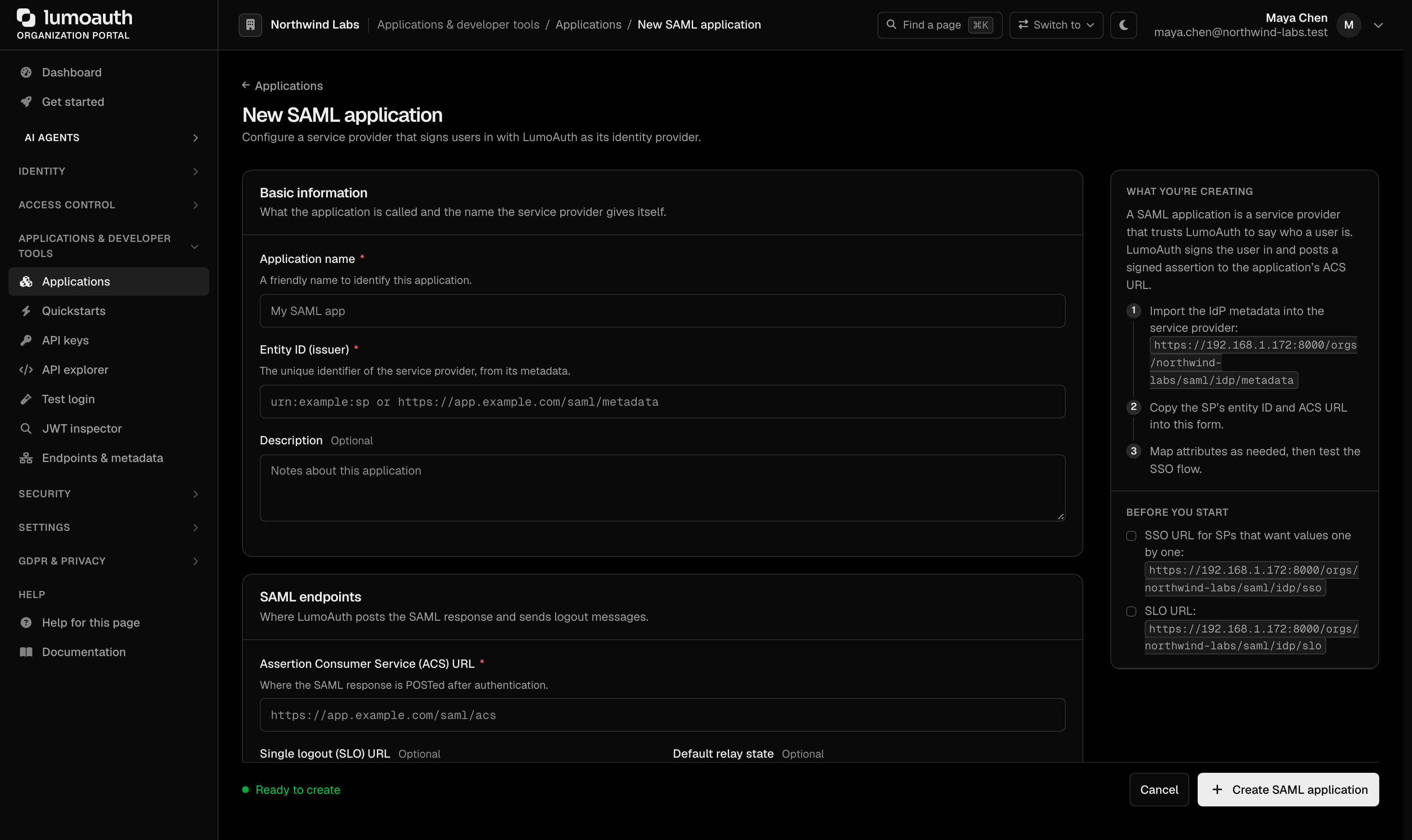Click the Quickstarts lightning bolt icon
Image resolution: width=1412 pixels, height=840 pixels.
tap(26, 311)
